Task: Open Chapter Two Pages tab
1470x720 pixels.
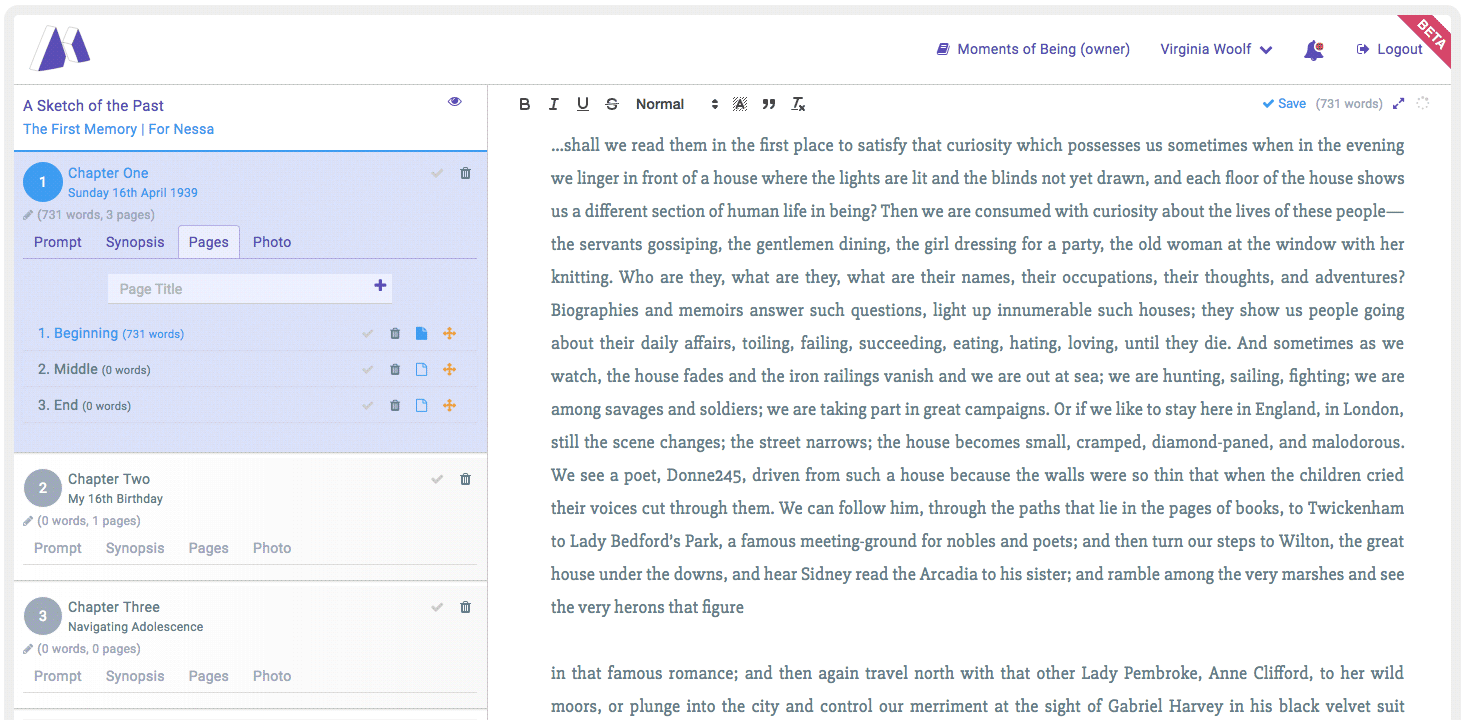Action: (209, 548)
